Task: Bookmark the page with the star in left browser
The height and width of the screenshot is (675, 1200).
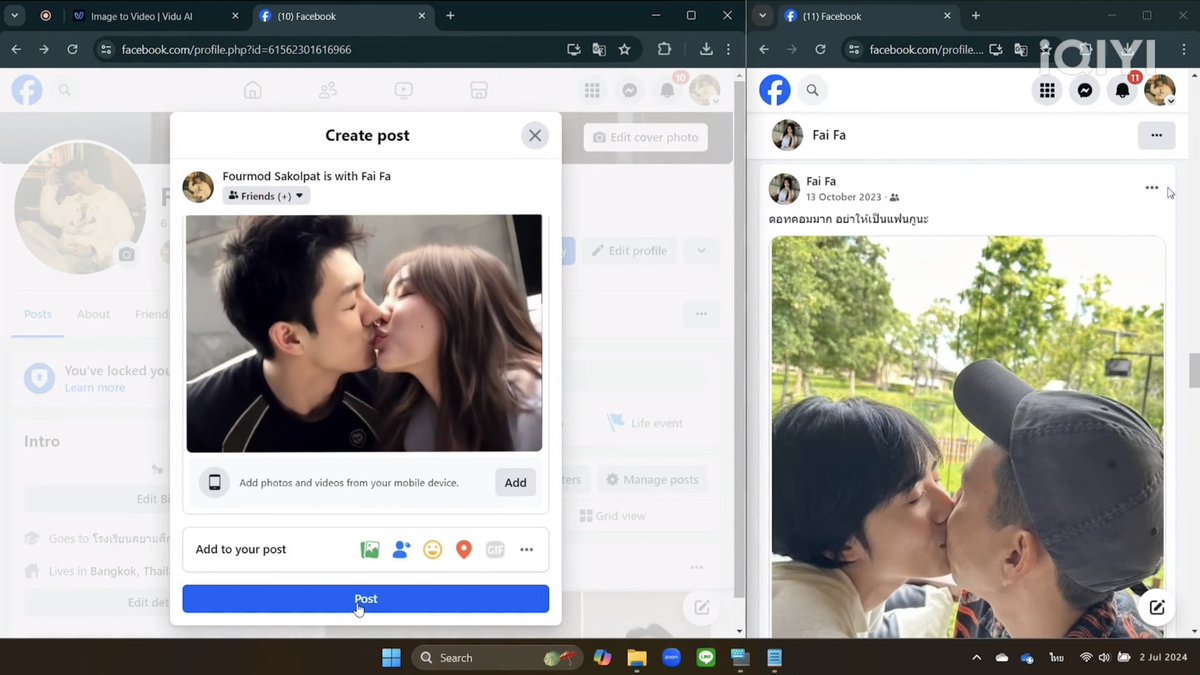Action: coord(624,49)
